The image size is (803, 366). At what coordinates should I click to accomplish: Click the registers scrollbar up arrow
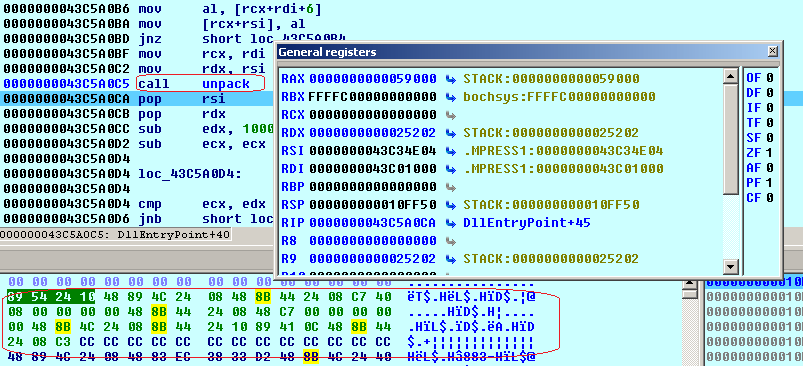pos(731,77)
